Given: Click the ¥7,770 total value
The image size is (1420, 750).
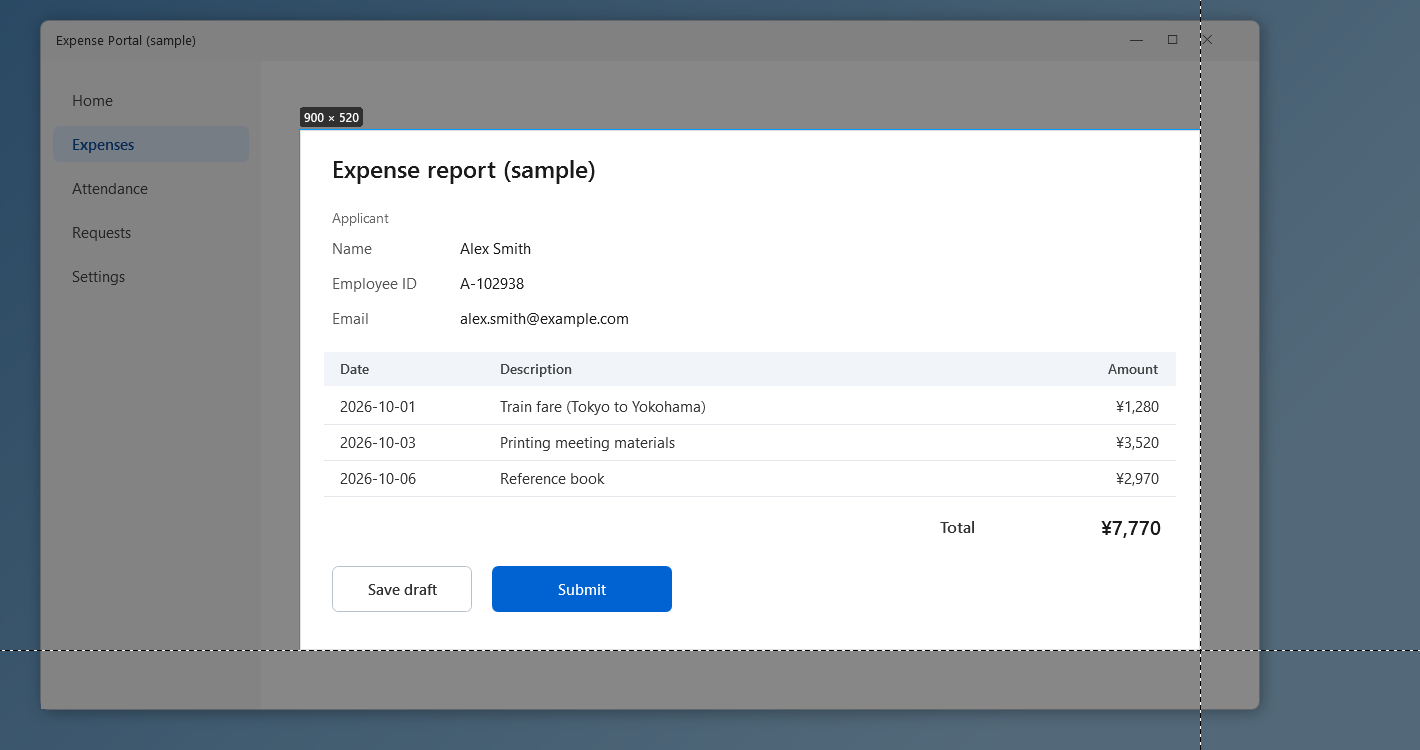Looking at the screenshot, I should click(1131, 528).
